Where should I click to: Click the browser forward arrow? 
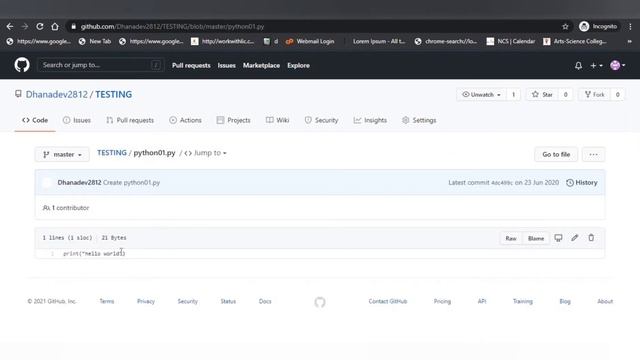pyautogui.click(x=25, y=27)
